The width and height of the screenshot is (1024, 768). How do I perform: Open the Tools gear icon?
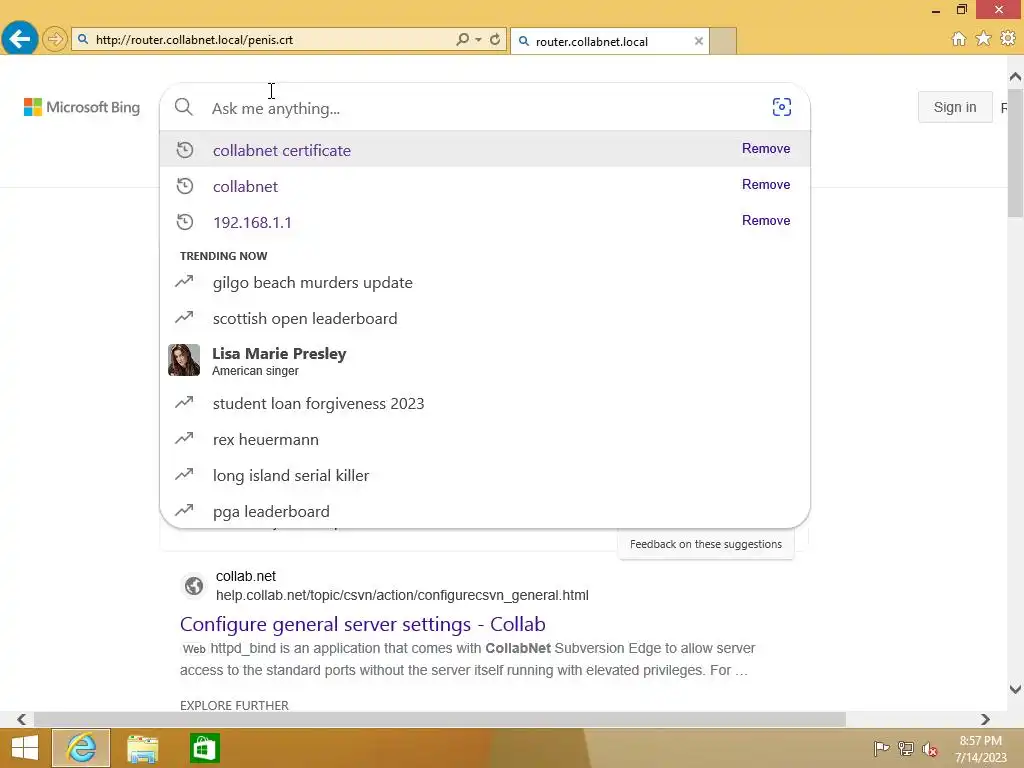tap(1008, 39)
